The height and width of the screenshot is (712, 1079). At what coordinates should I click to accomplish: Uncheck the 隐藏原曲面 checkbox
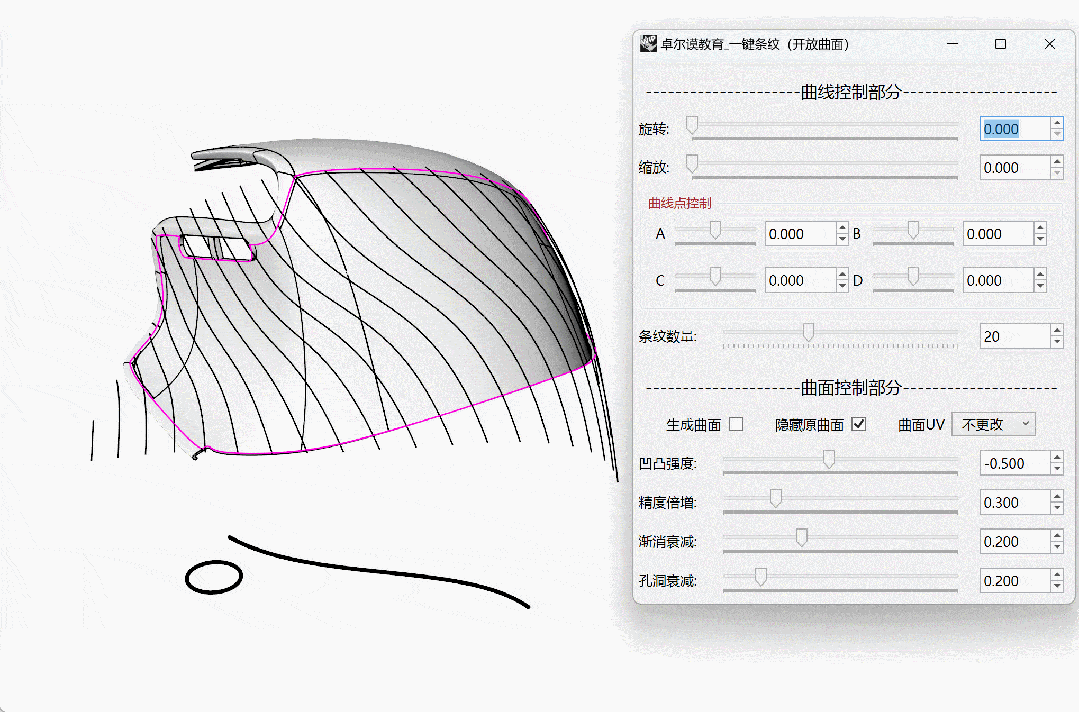coord(858,424)
